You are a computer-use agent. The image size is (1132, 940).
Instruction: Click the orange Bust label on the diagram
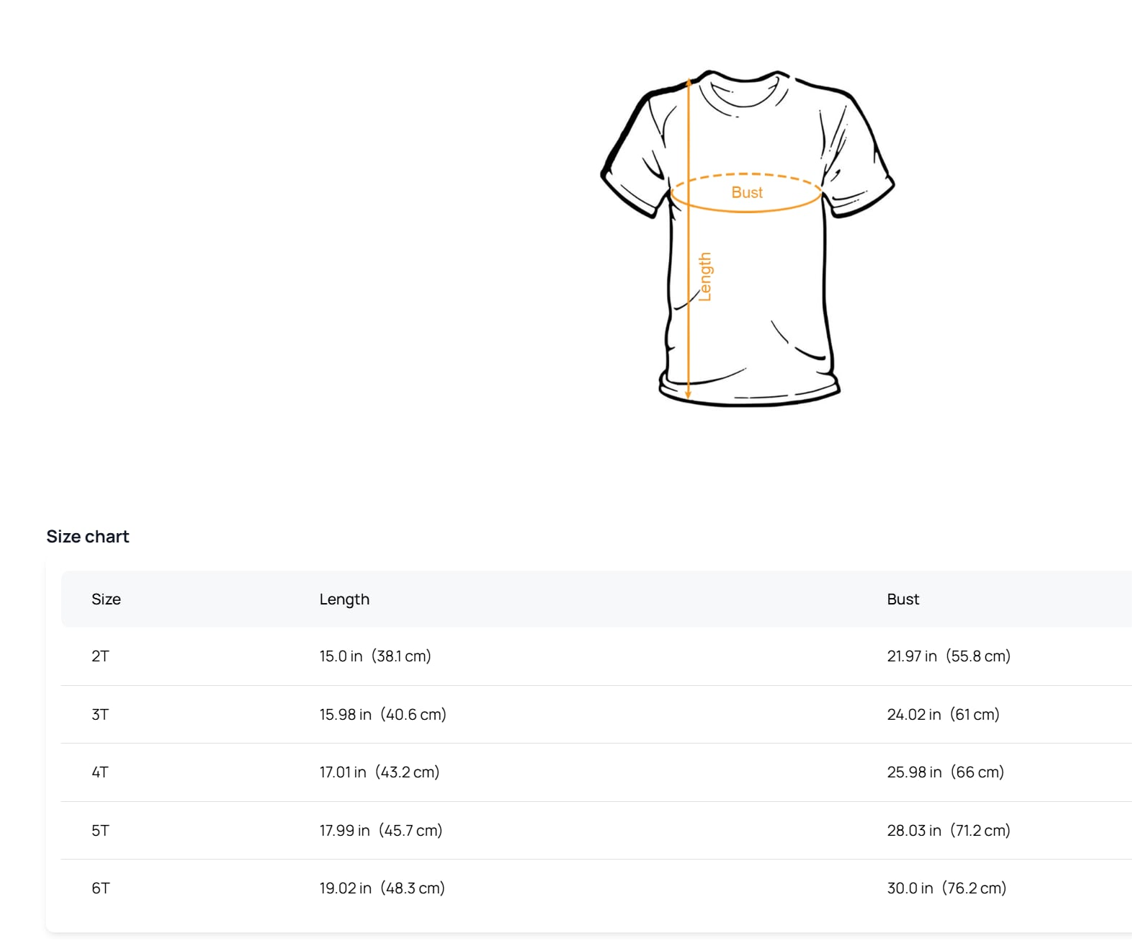pyautogui.click(x=747, y=192)
